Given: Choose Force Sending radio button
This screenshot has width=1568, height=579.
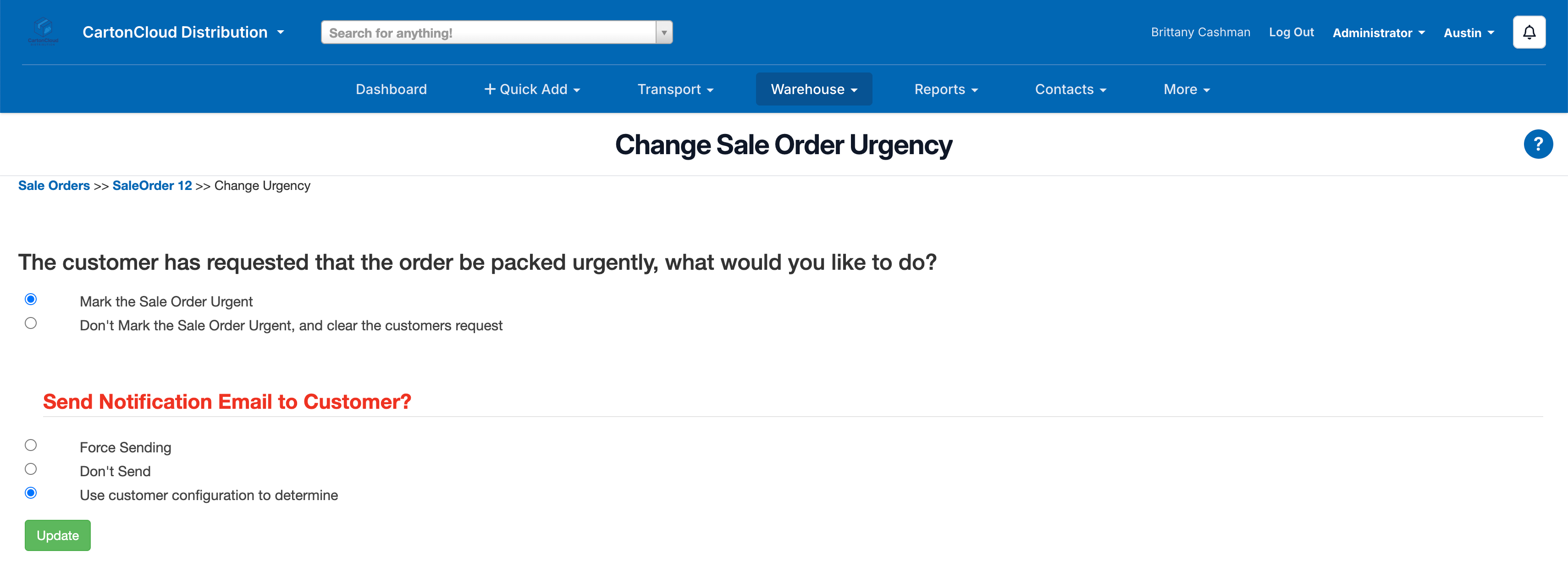Looking at the screenshot, I should tap(31, 445).
